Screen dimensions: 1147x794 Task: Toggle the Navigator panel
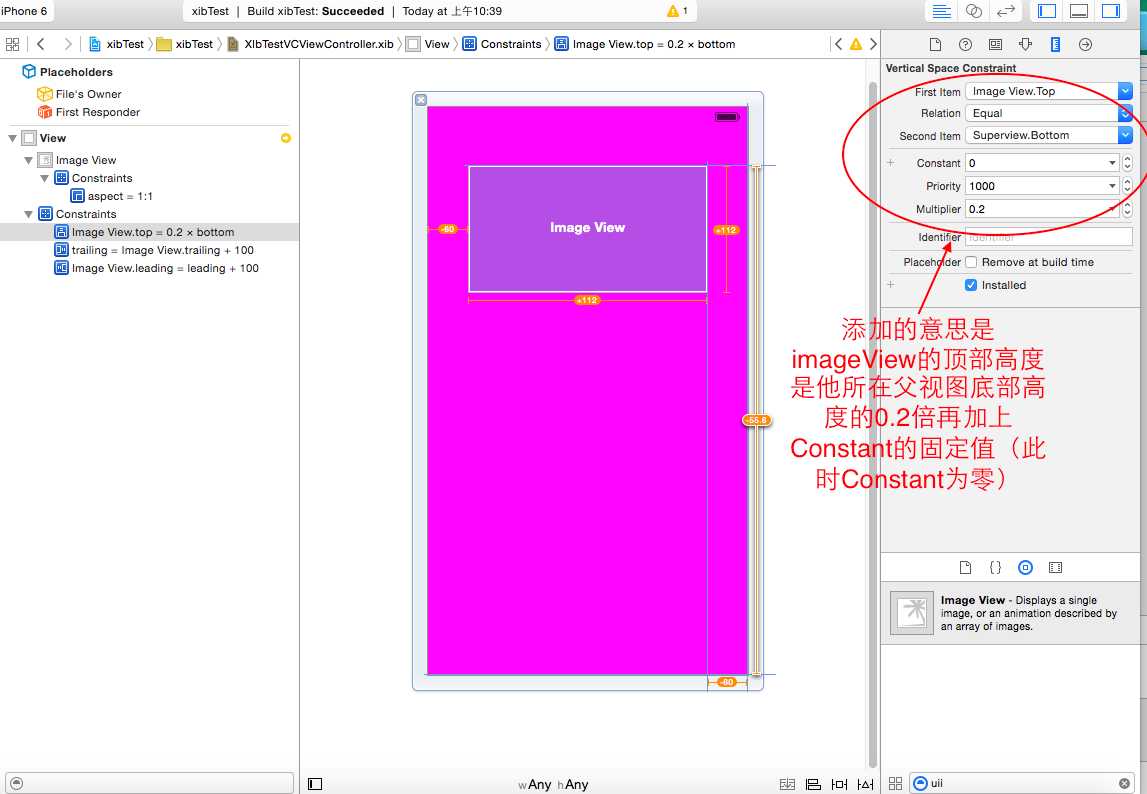tap(1048, 11)
